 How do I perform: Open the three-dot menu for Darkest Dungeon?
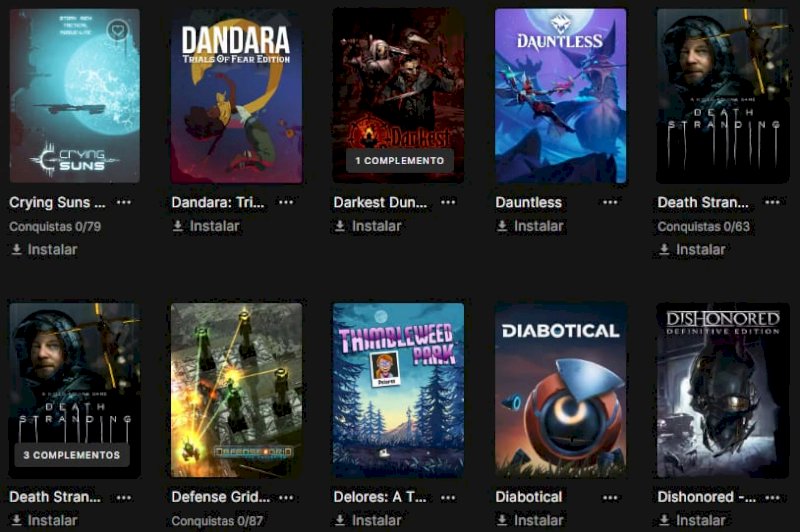(448, 202)
